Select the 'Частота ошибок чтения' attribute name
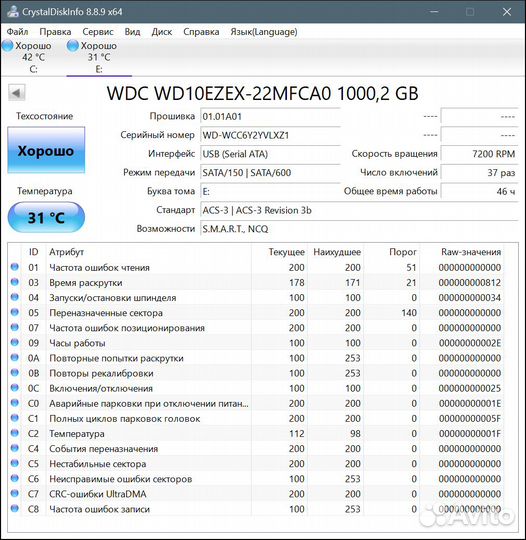 tap(100, 268)
